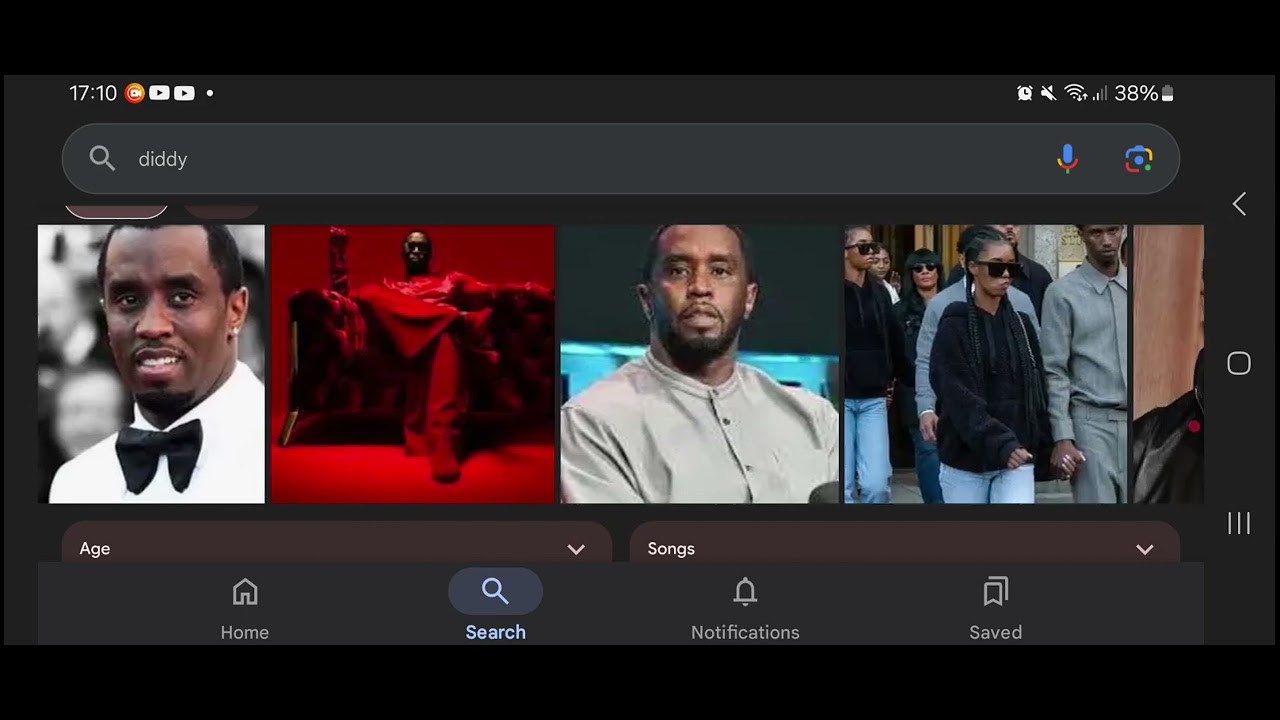This screenshot has height=720, width=1280.
Task: Tap the 17:10 clock text
Action: click(x=93, y=93)
